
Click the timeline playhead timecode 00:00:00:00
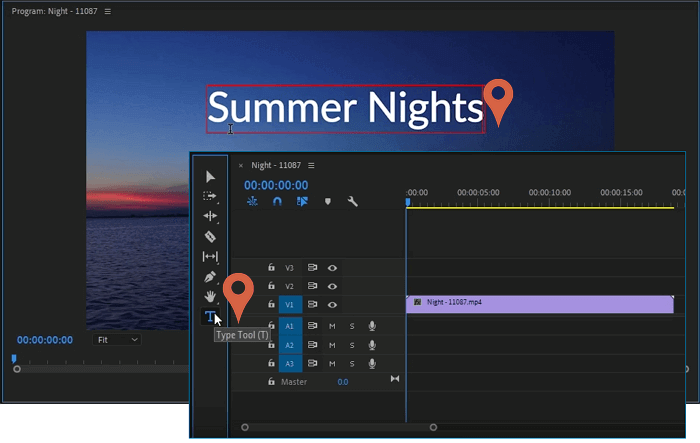coord(276,185)
